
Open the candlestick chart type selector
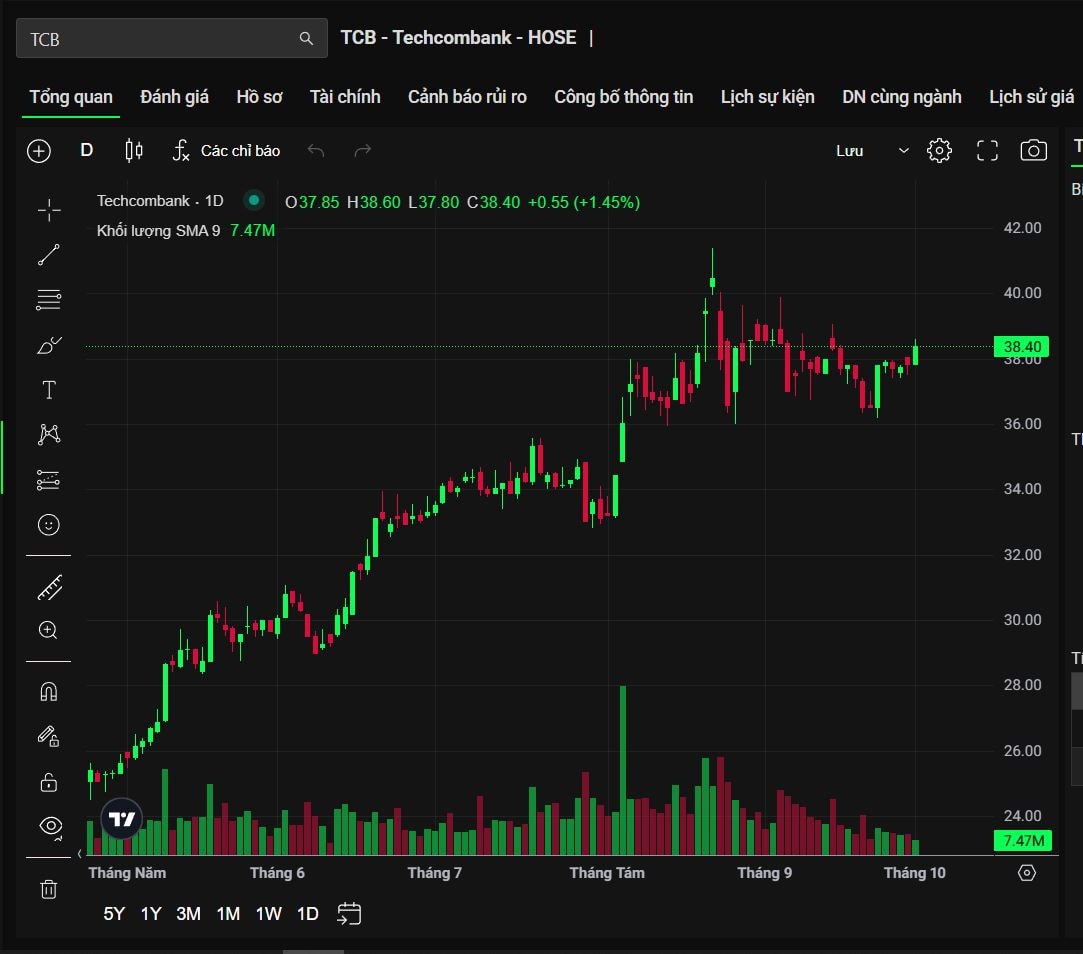click(x=133, y=151)
